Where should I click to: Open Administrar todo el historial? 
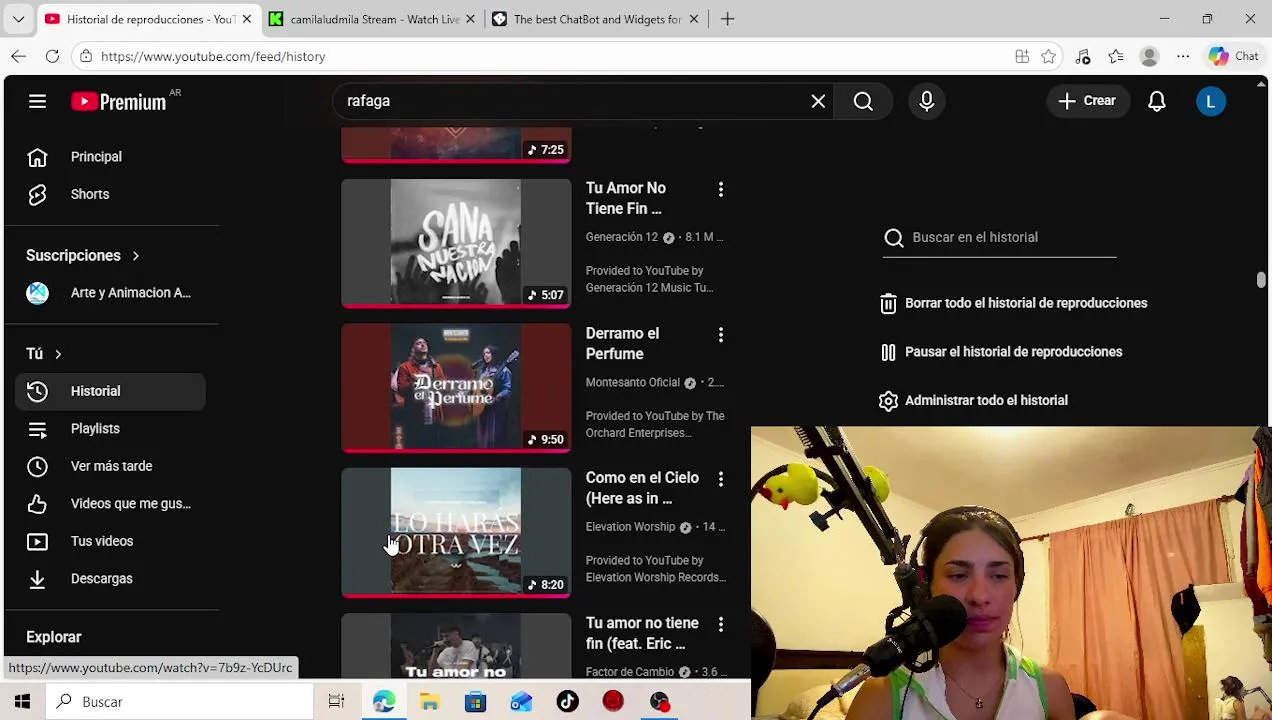click(974, 400)
